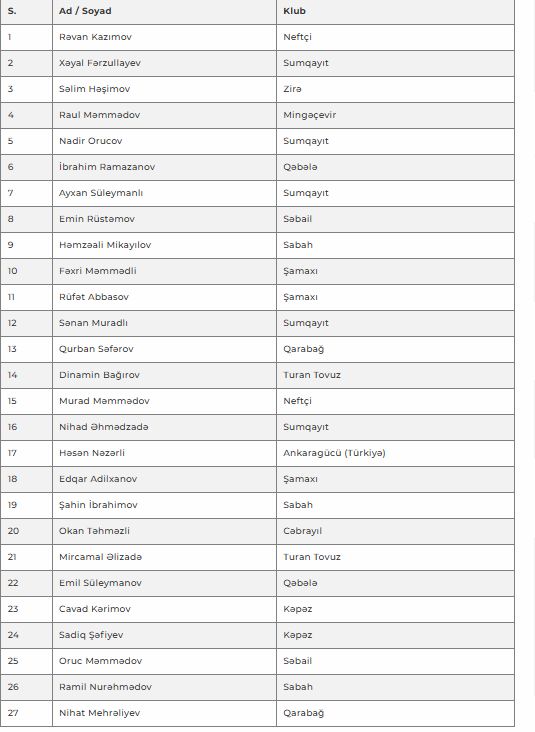This screenshot has height=732, width=535.
Task: Click the 'S.' number column header
Action: [12, 11]
